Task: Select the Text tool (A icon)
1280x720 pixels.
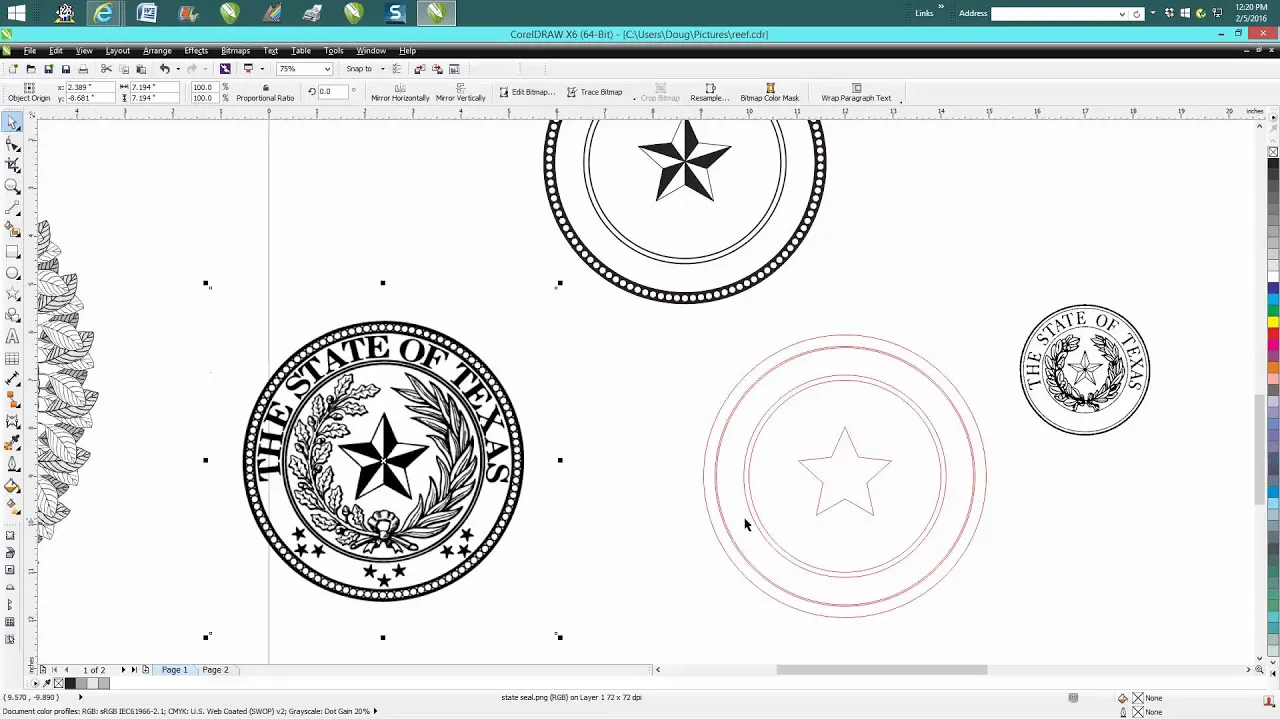Action: pyautogui.click(x=12, y=337)
